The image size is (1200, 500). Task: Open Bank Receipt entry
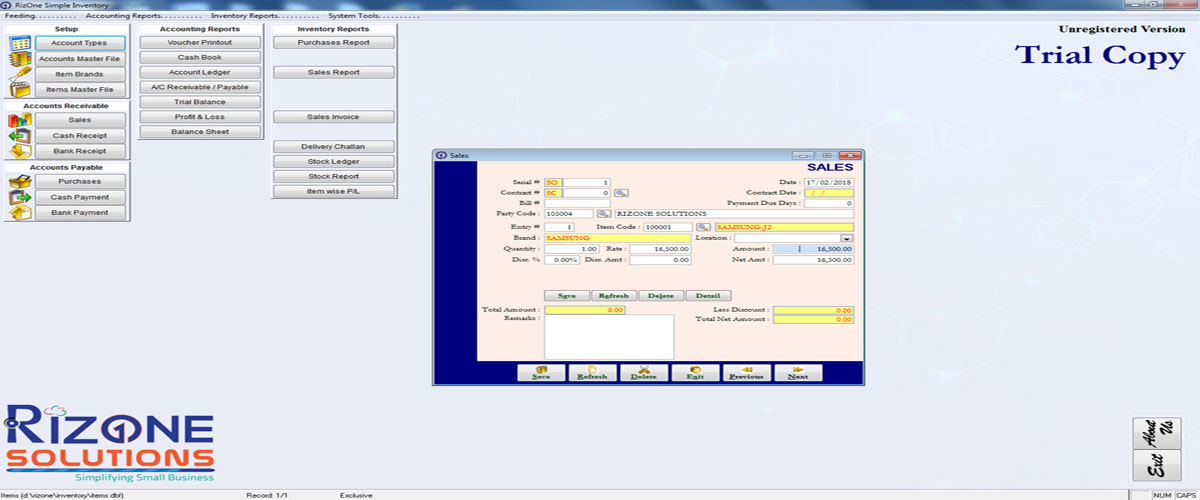pyautogui.click(x=80, y=151)
